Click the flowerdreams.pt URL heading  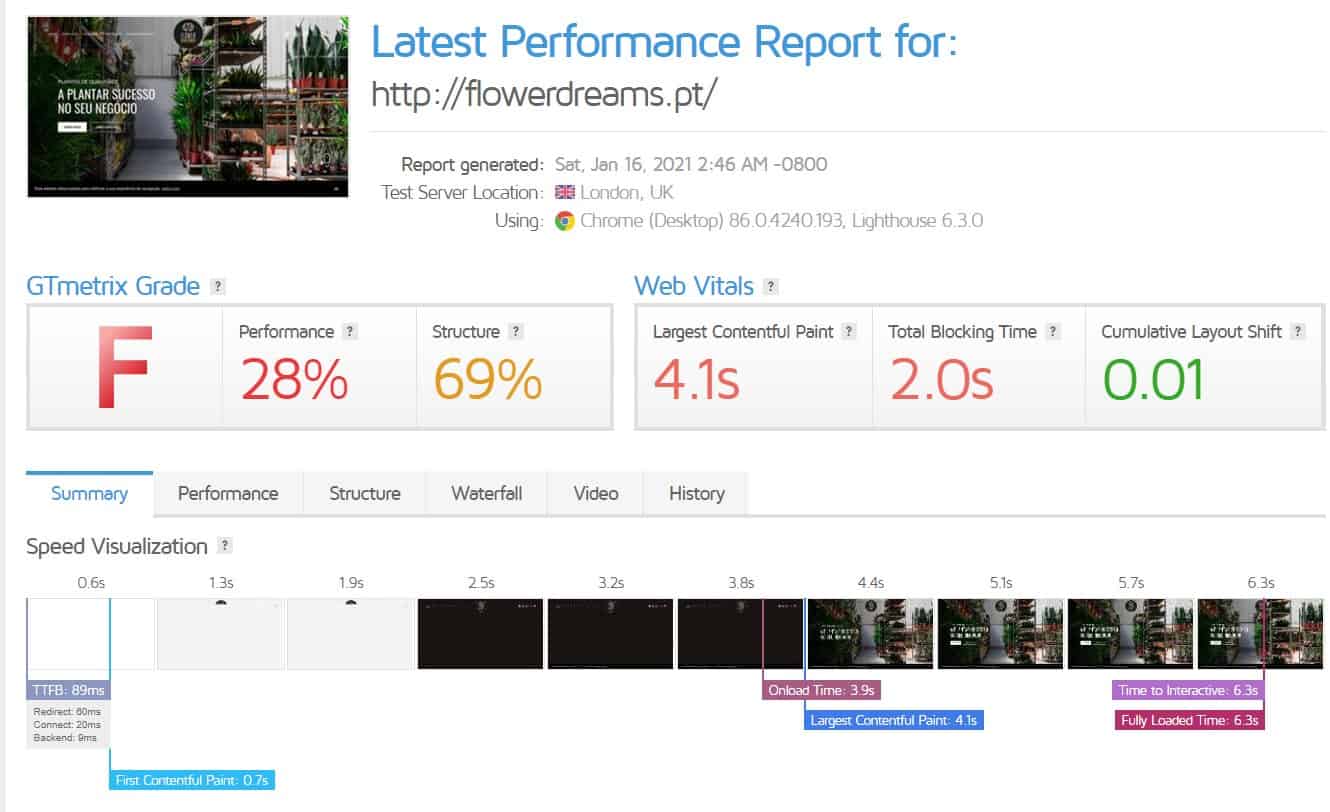pos(545,94)
